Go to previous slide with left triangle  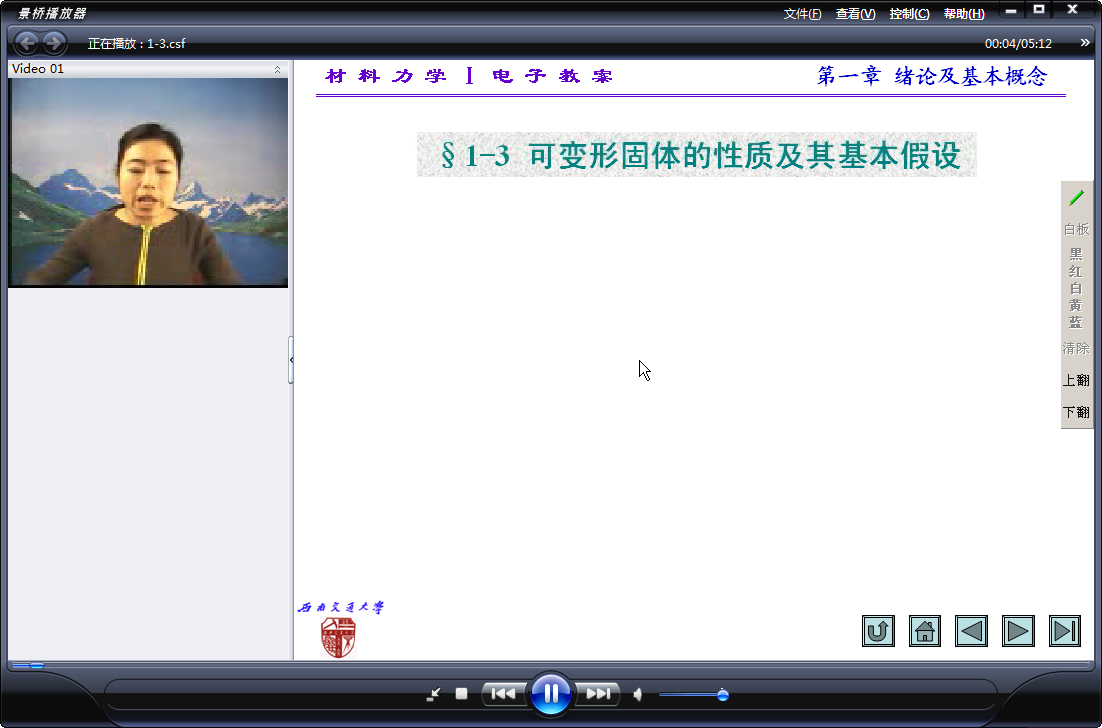click(x=971, y=631)
